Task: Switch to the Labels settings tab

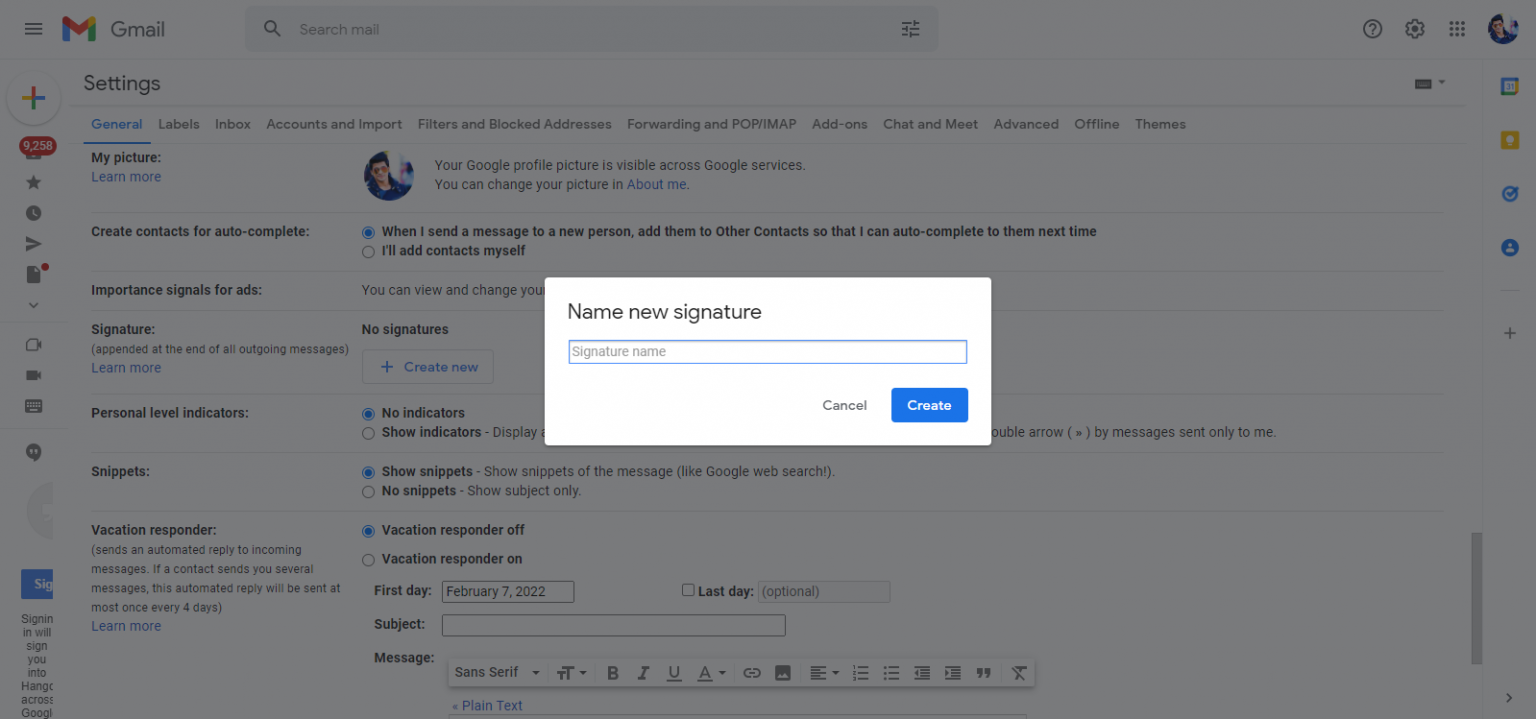Action: 178,124
